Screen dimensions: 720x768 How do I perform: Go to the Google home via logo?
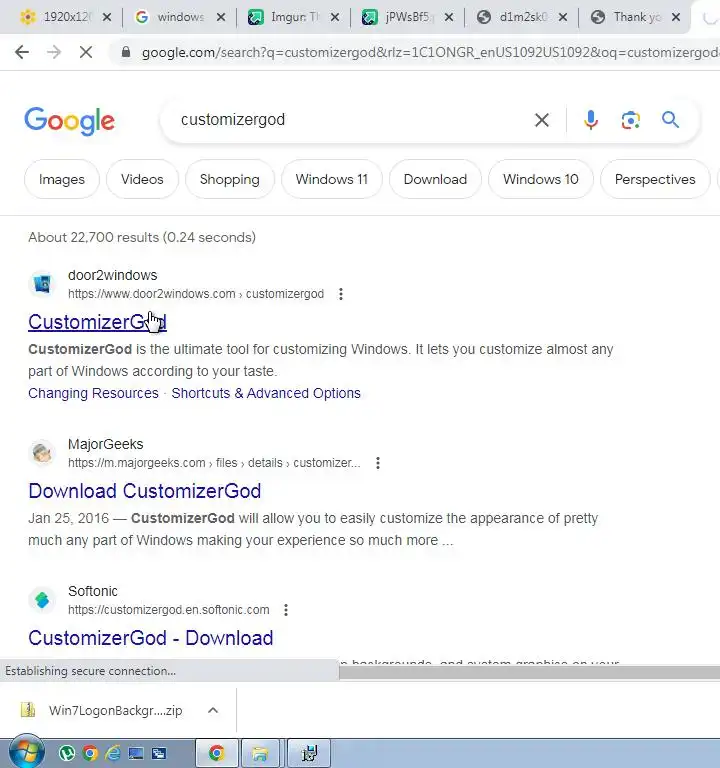pos(70,120)
